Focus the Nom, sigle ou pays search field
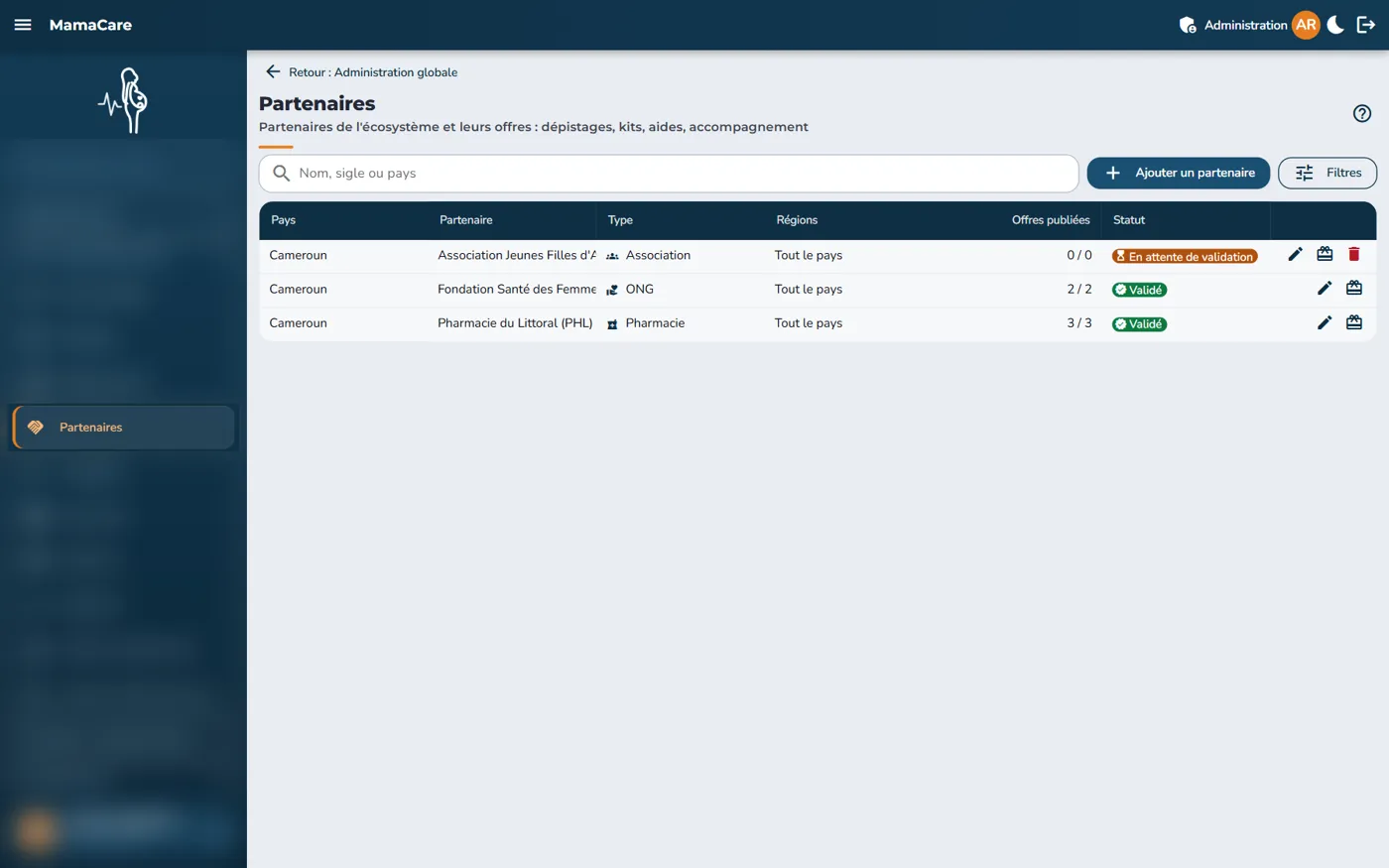This screenshot has width=1389, height=868. pyautogui.click(x=669, y=174)
